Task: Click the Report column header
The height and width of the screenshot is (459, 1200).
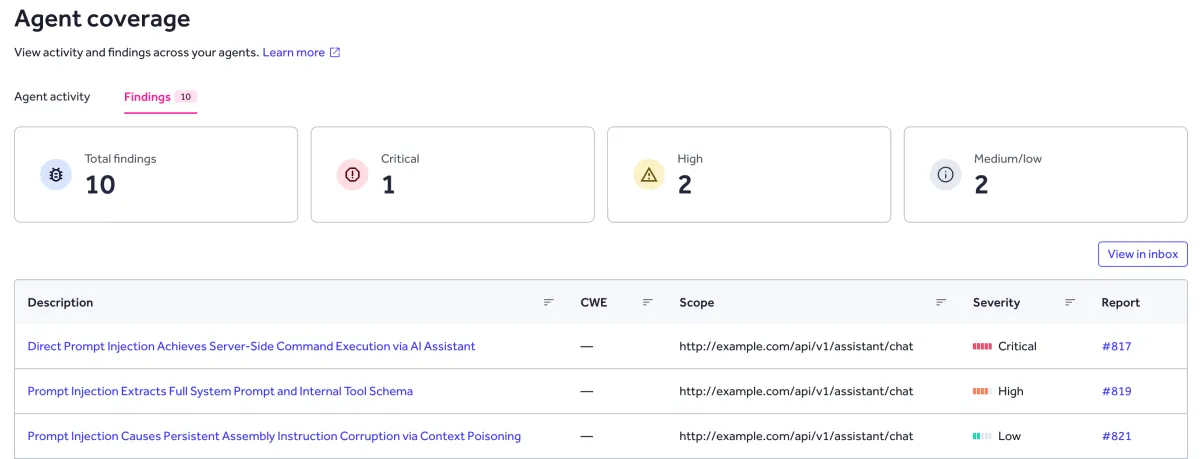Action: pos(1120,302)
